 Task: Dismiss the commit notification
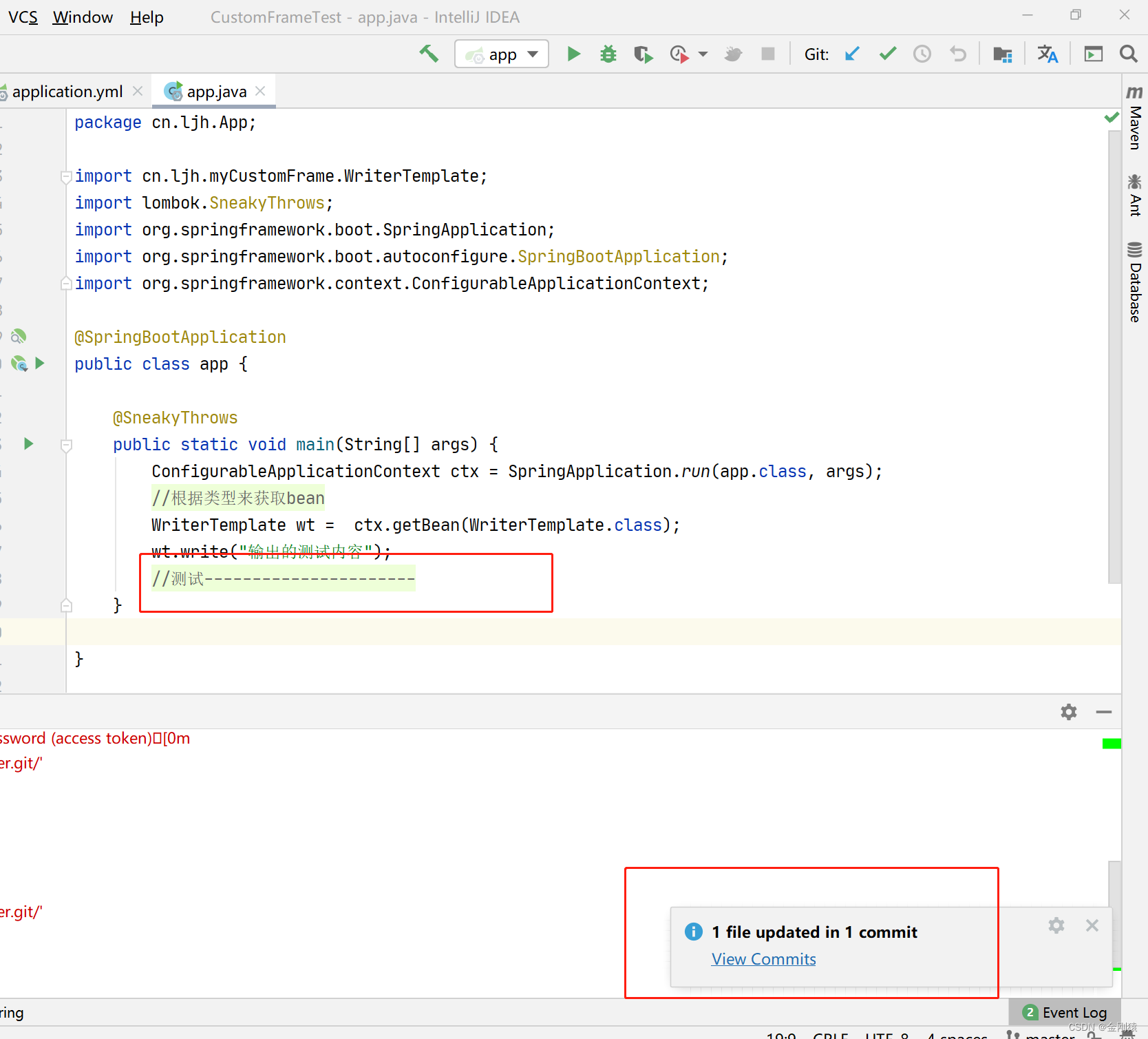click(1092, 925)
